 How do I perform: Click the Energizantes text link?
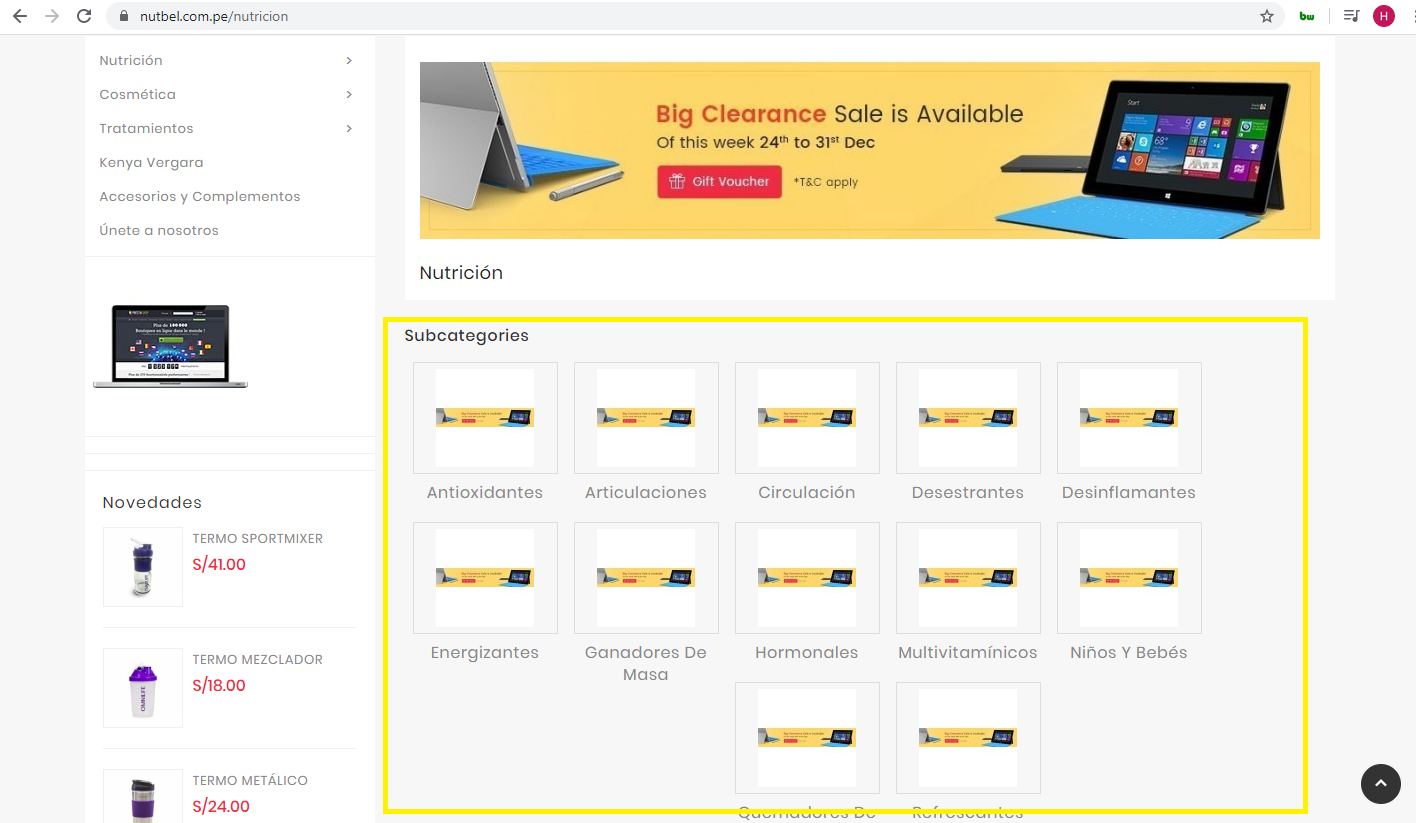pos(485,652)
